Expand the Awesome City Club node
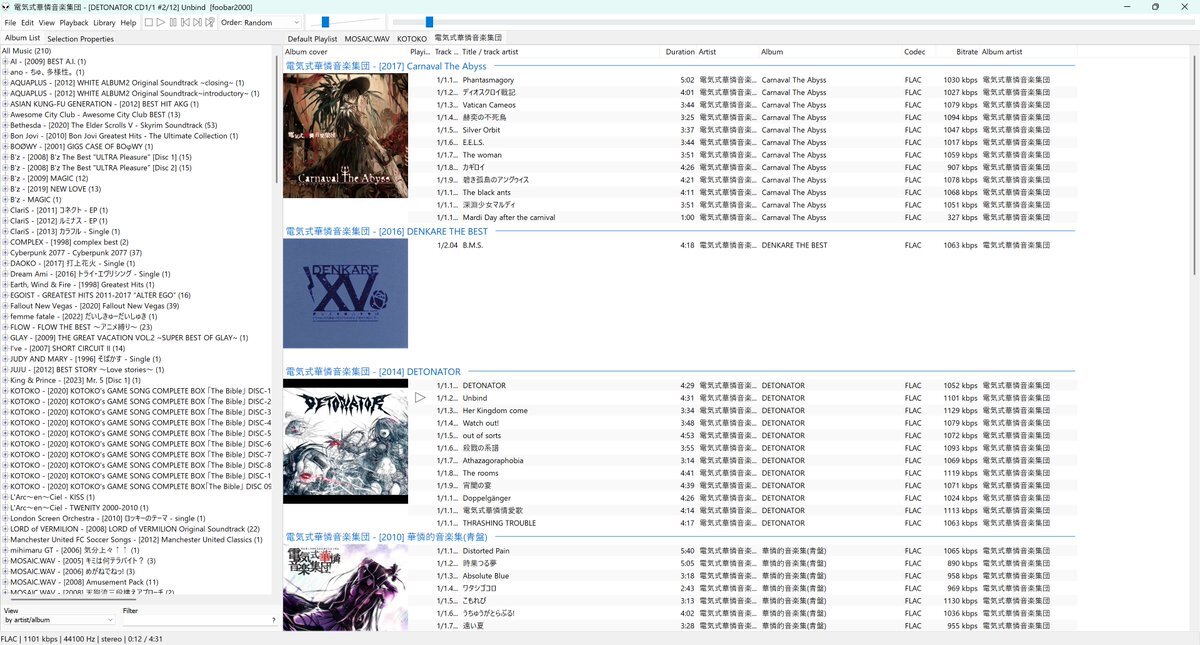Viewport: 1200px width, 645px height. [x=5, y=115]
